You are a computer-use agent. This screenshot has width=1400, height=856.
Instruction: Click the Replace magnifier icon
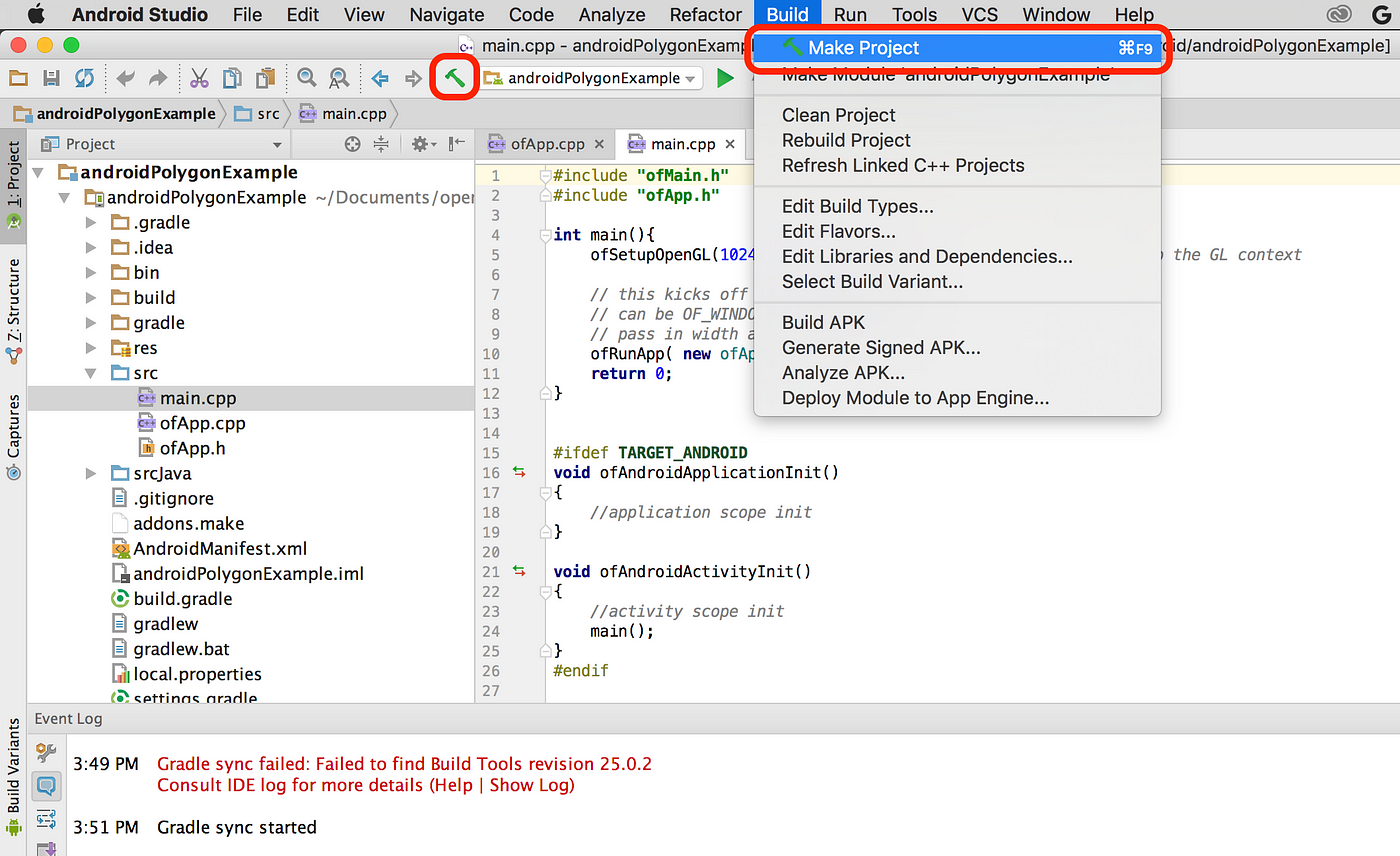pos(339,78)
